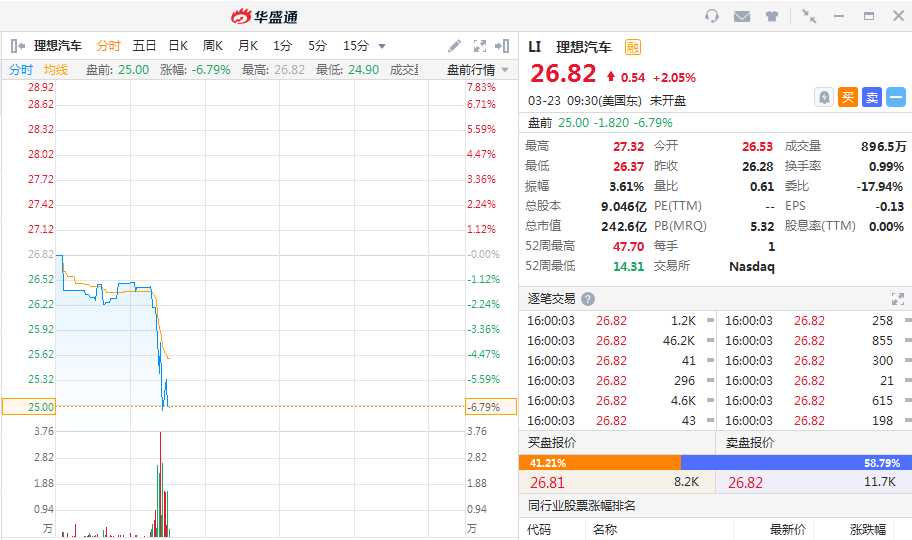This screenshot has width=912, height=540.
Task: Click the LI ticker symbol
Action: 535,47
